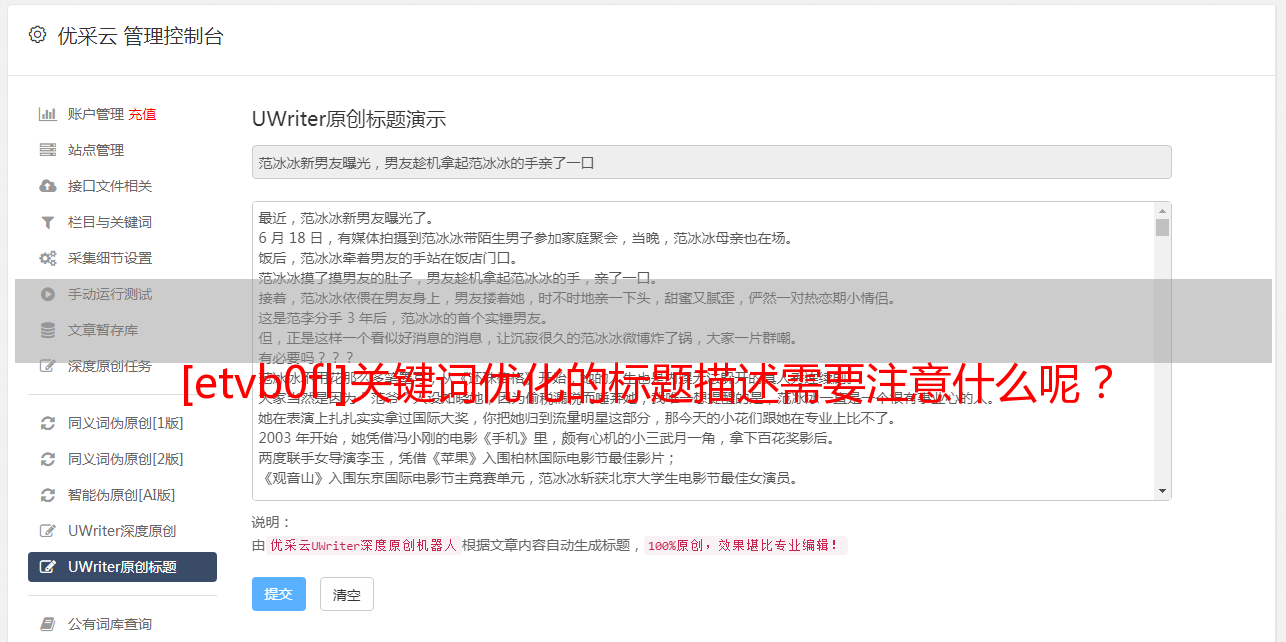Click the refresh icon for 同义词伪原创[2版]

click(x=47, y=459)
